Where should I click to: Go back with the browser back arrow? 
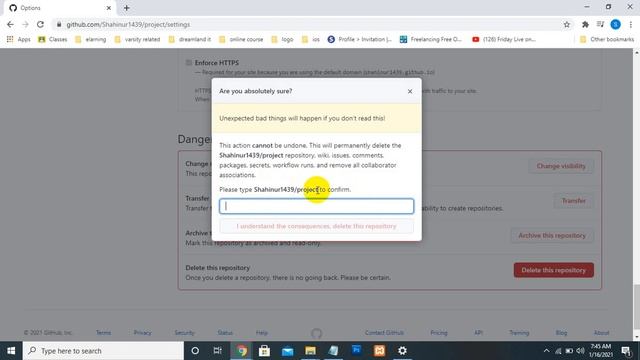[x=10, y=24]
